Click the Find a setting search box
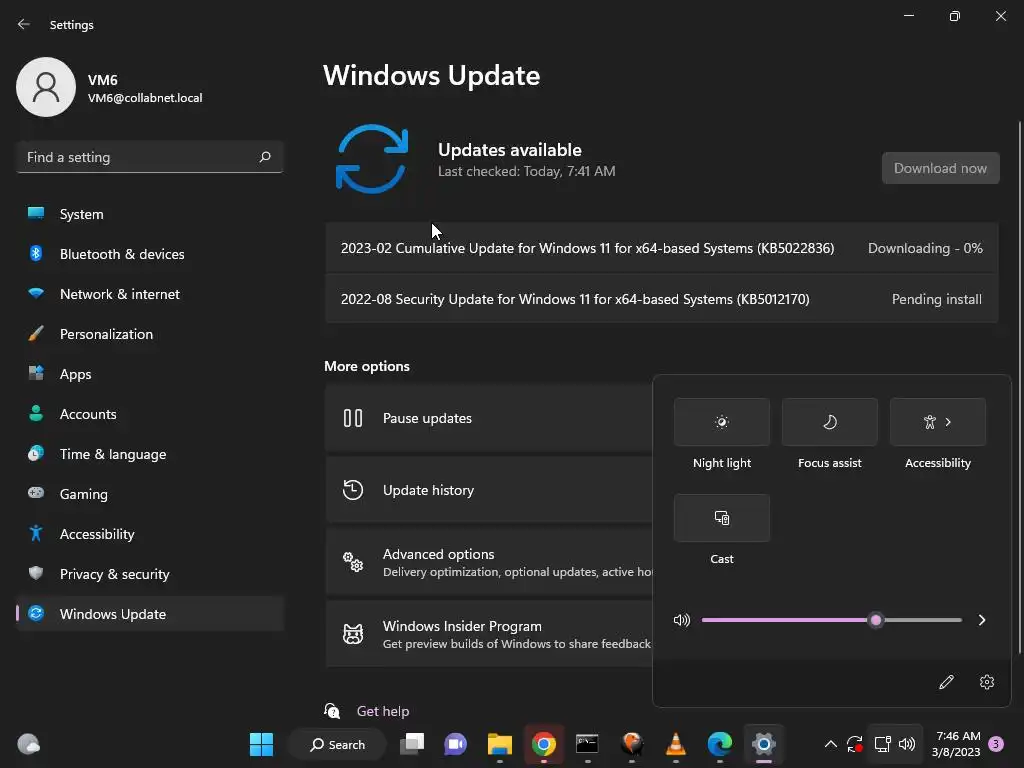Screen dimensions: 1024x768 pos(150,157)
